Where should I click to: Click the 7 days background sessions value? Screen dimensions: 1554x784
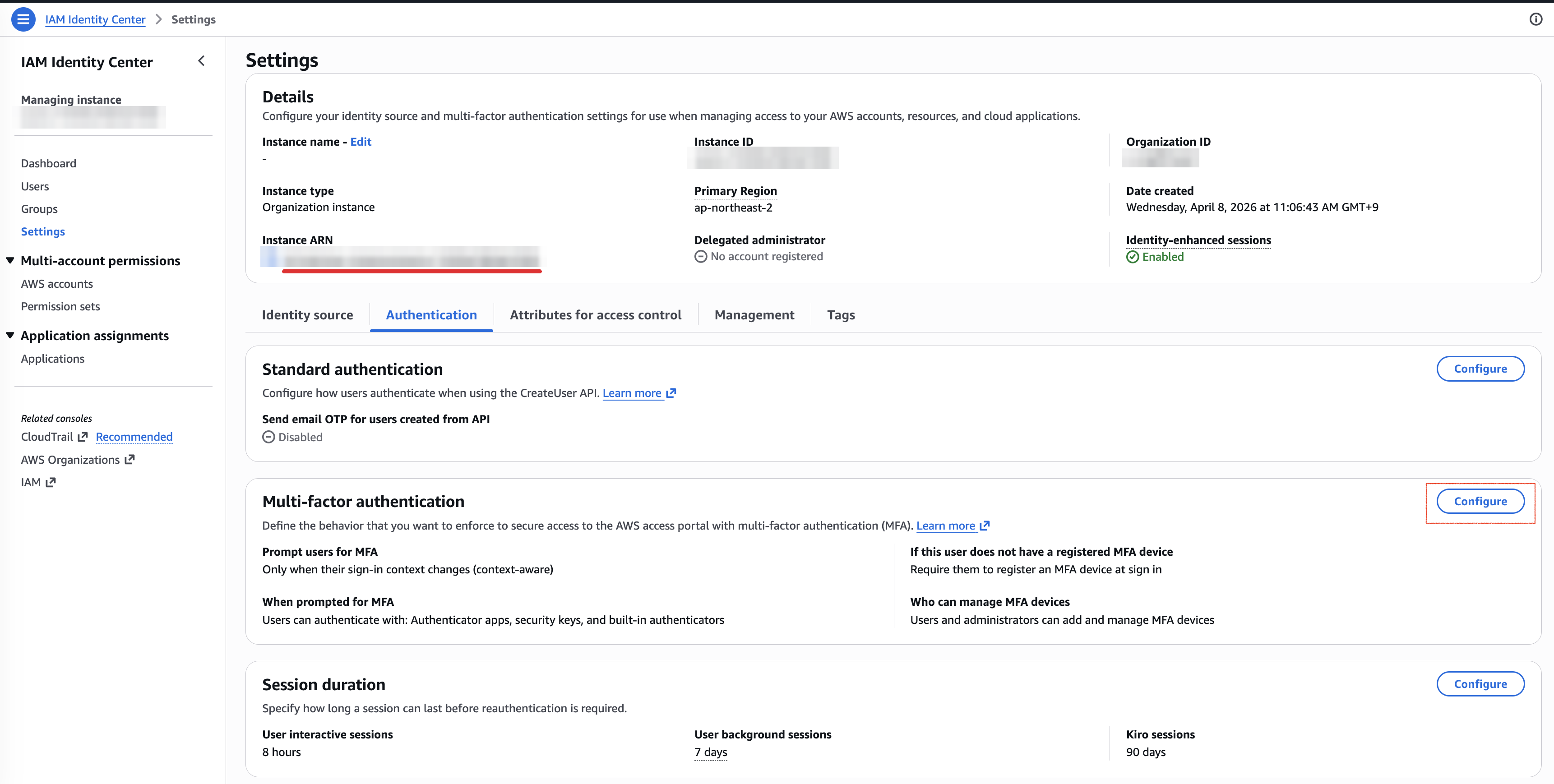pyautogui.click(x=711, y=752)
